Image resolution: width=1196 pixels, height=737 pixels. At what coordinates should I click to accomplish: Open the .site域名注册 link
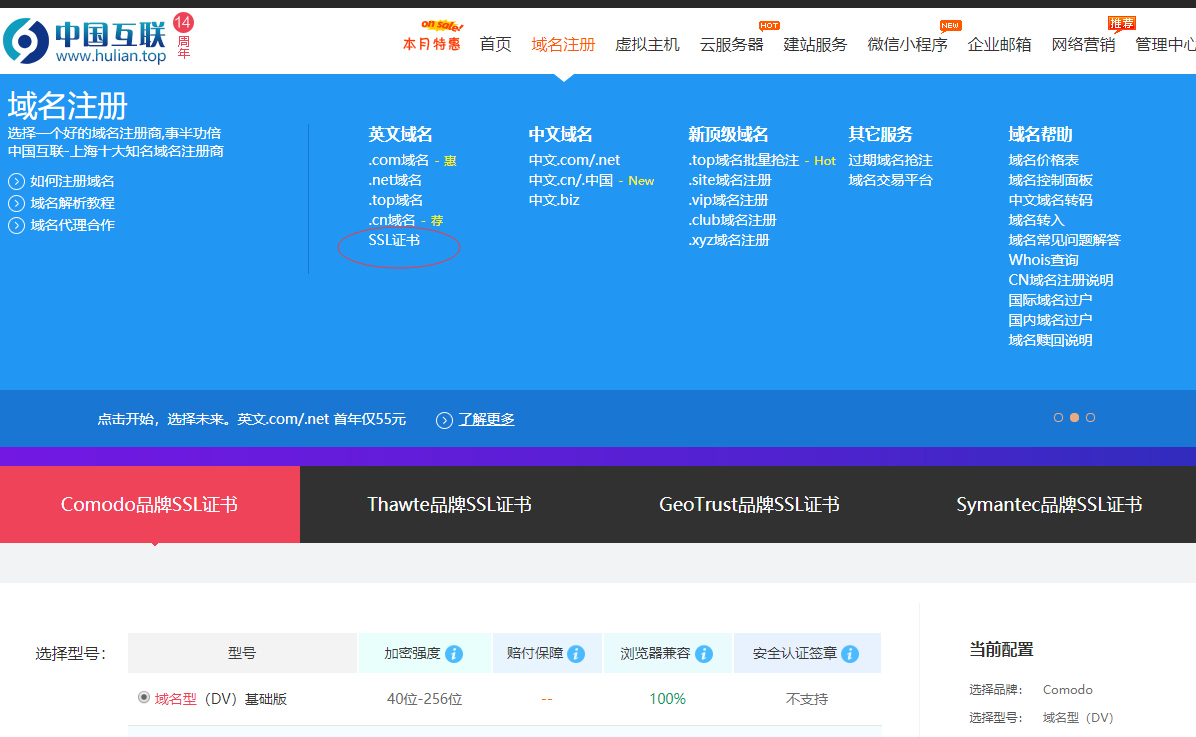tap(730, 180)
